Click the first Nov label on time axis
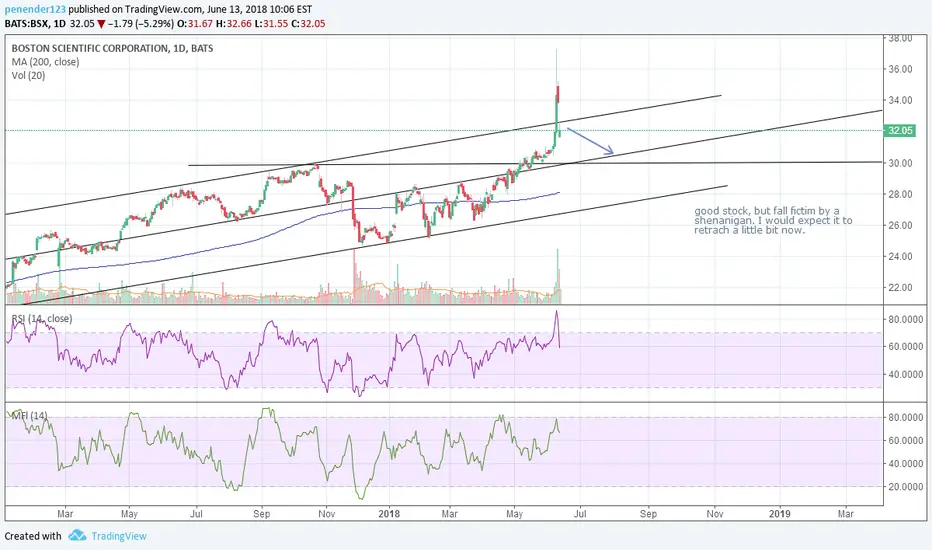The height and width of the screenshot is (550, 932). pos(326,514)
